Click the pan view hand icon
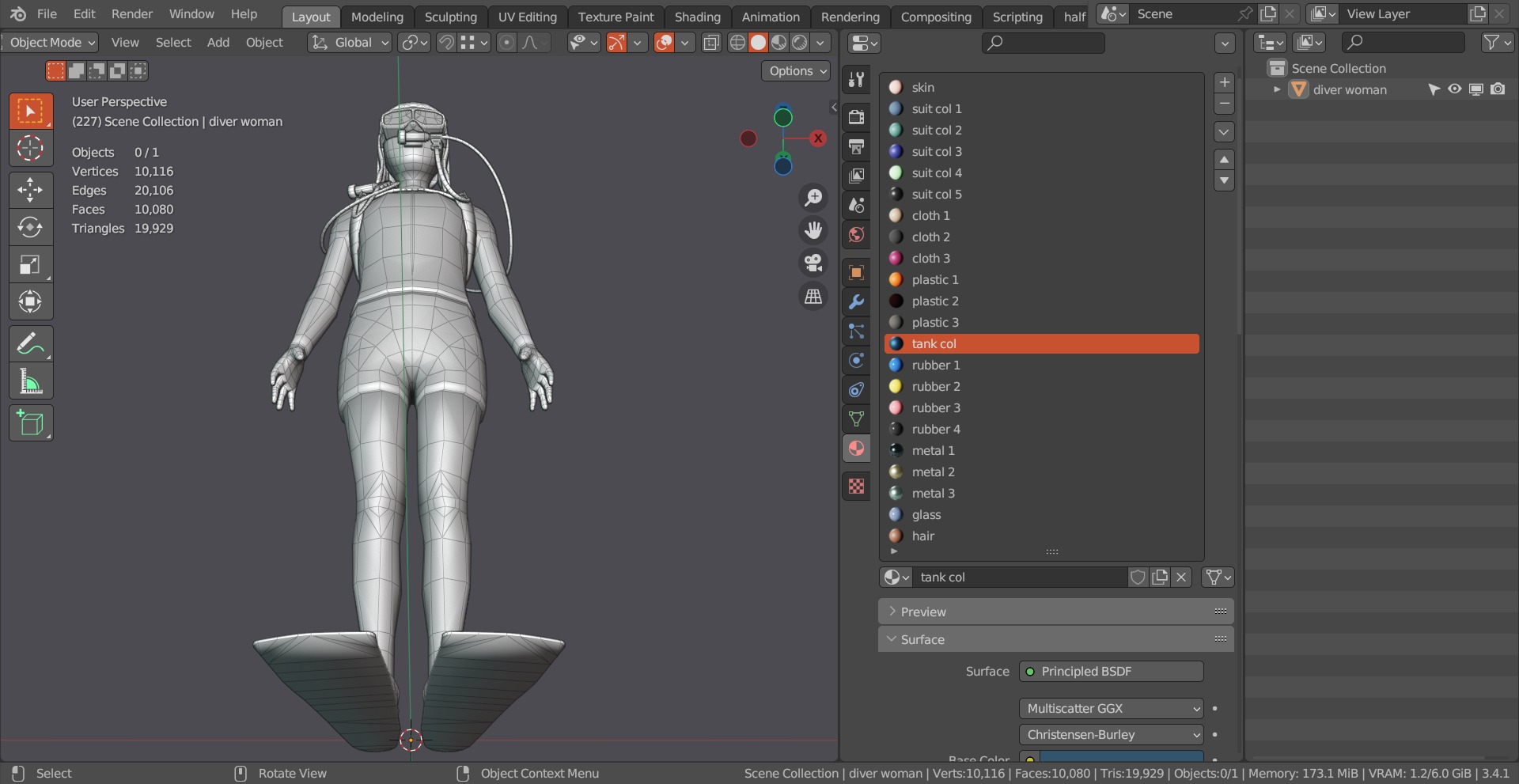 coord(813,230)
